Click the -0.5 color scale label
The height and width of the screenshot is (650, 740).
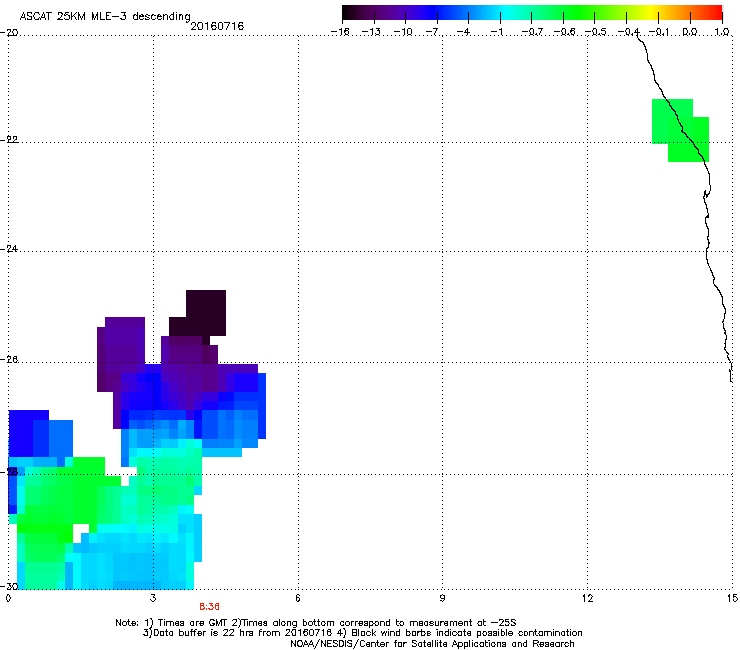[595, 32]
